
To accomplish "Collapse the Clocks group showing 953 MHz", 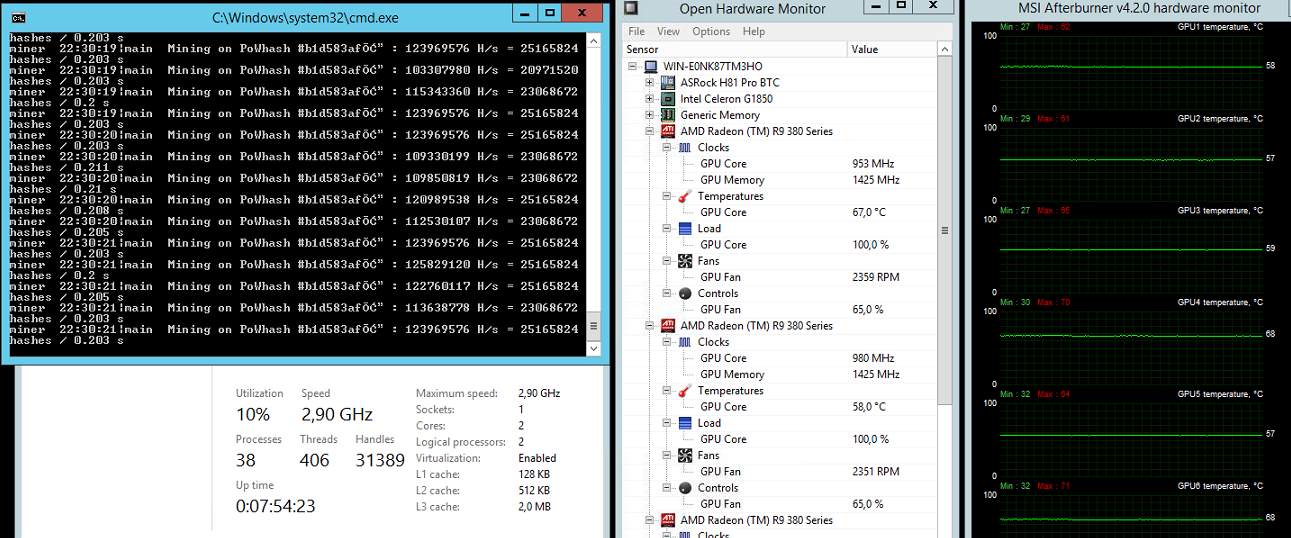I will point(667,147).
